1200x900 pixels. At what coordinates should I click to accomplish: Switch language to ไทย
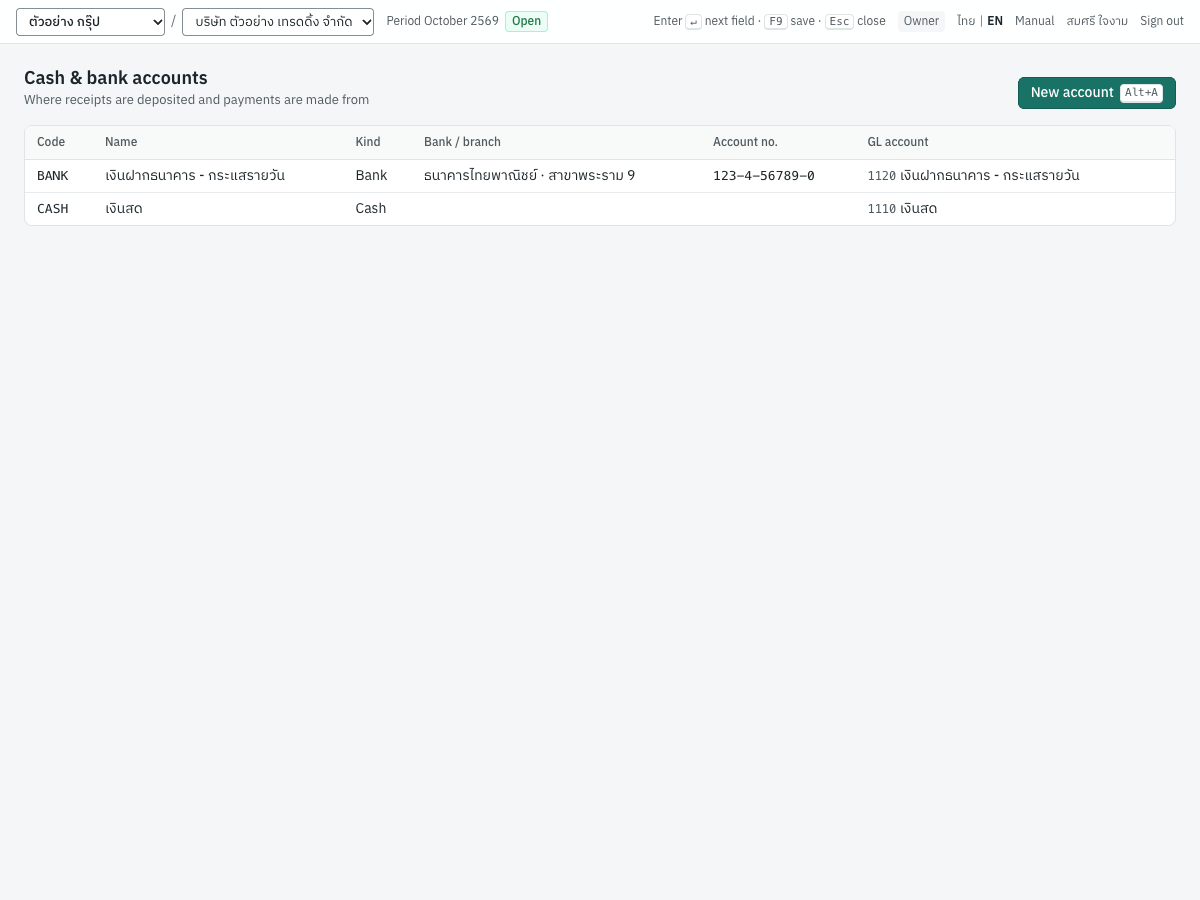(966, 21)
